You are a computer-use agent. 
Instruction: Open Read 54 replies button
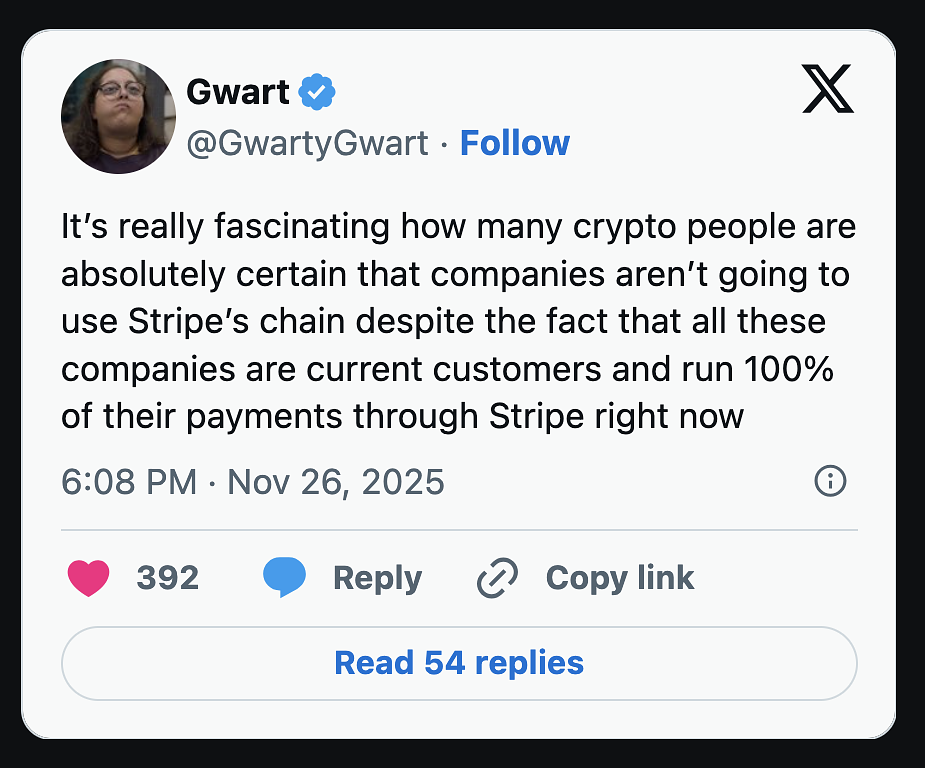[459, 663]
